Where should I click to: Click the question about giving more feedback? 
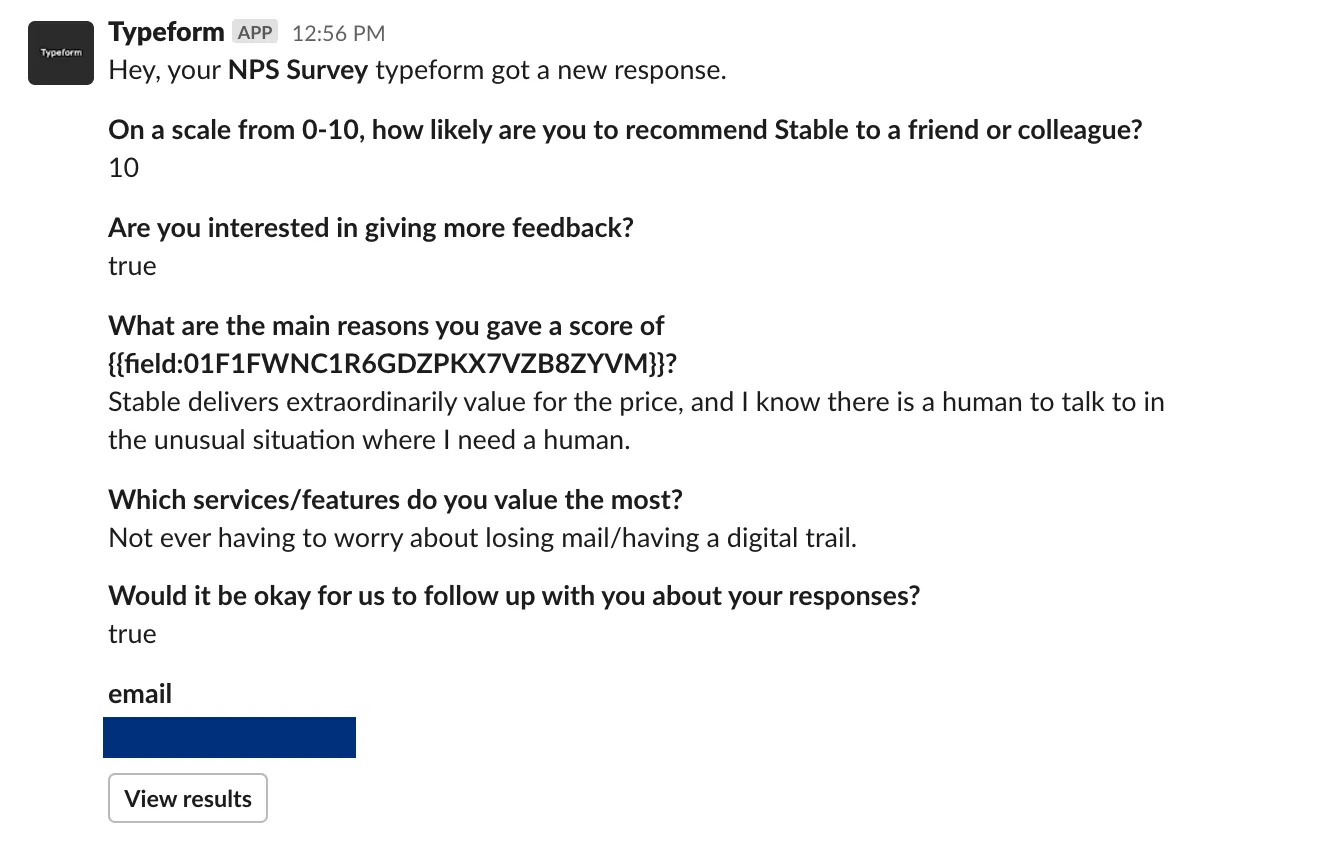(371, 228)
